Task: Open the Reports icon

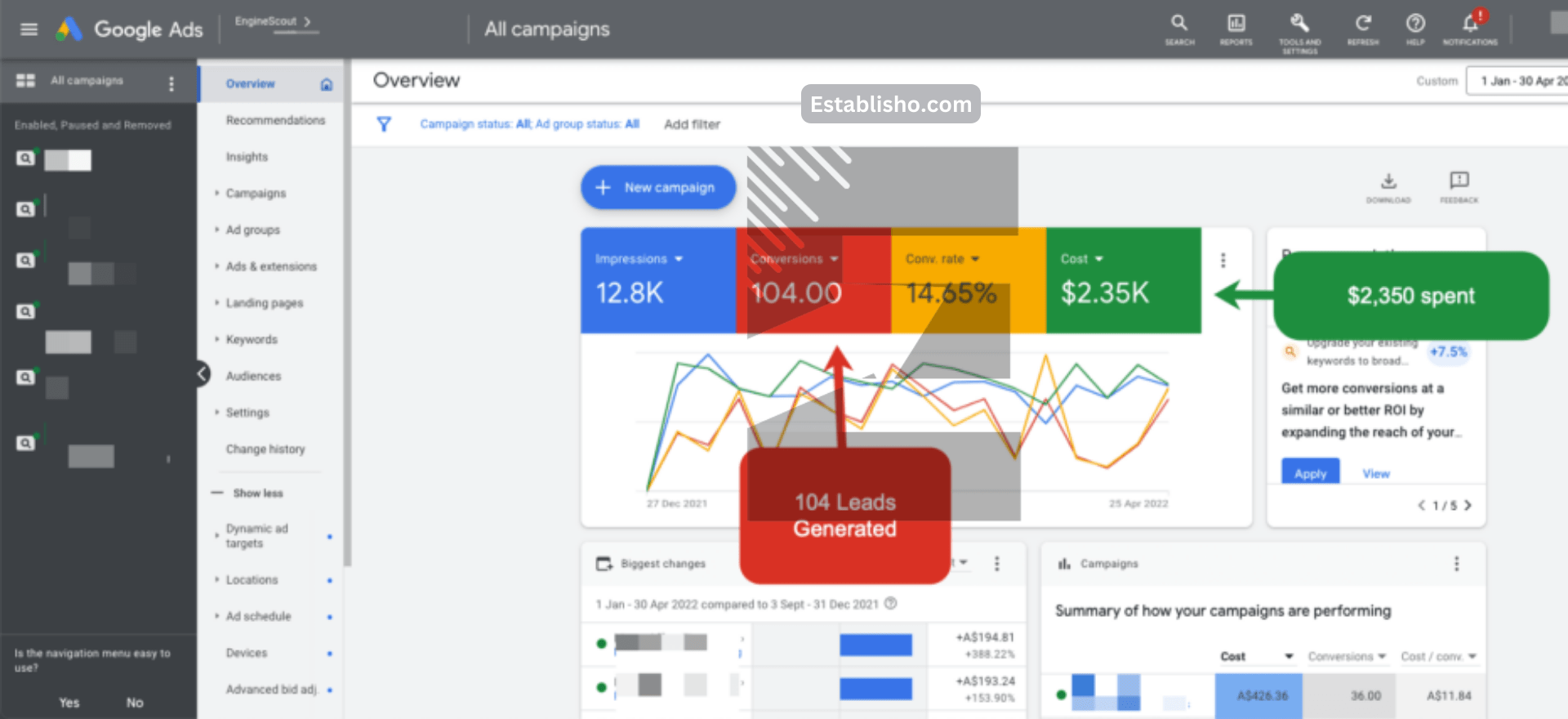Action: pos(1236,25)
